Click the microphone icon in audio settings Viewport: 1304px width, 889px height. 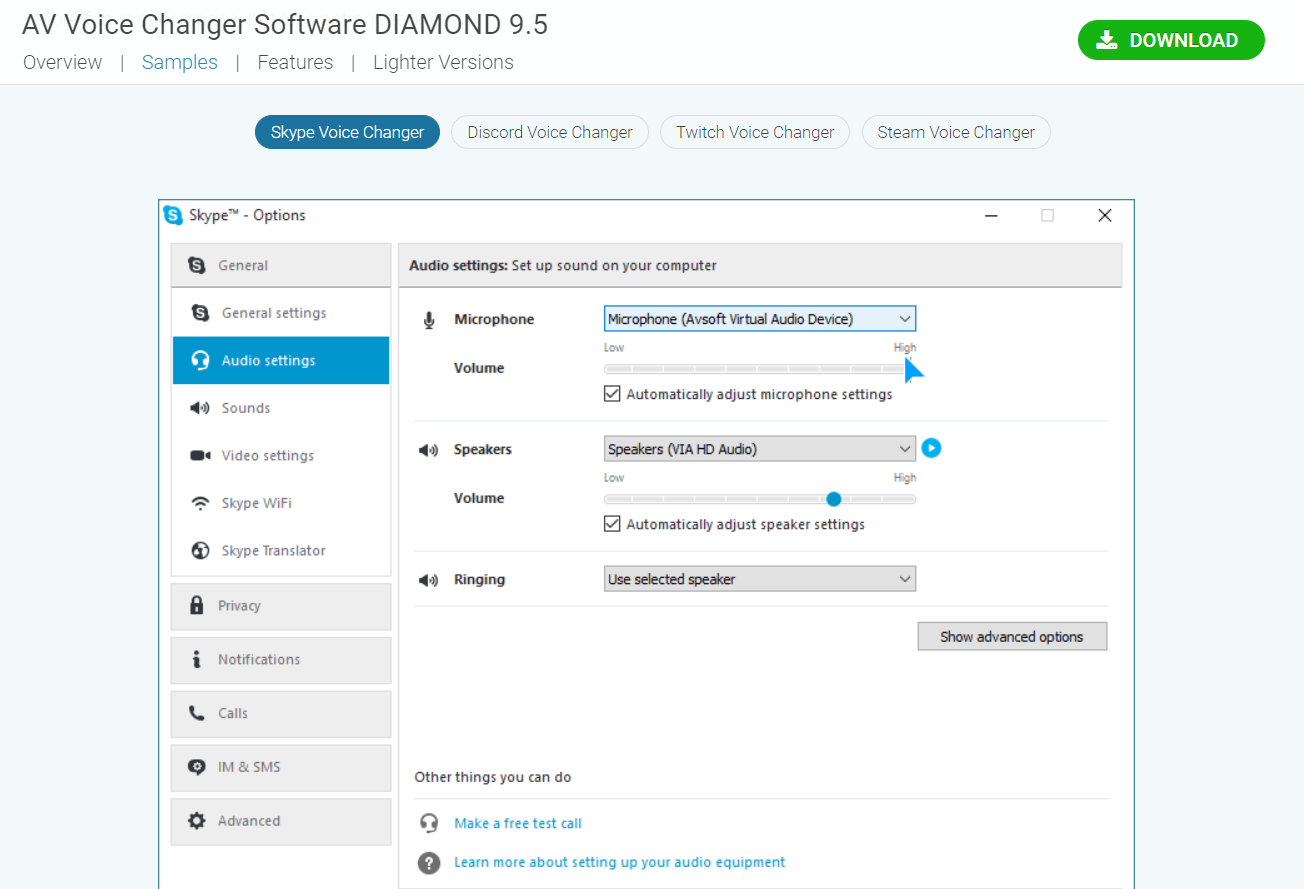tap(429, 320)
